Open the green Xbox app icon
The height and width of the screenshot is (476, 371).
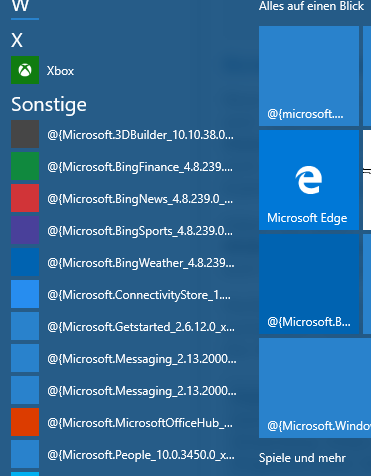click(x=25, y=70)
